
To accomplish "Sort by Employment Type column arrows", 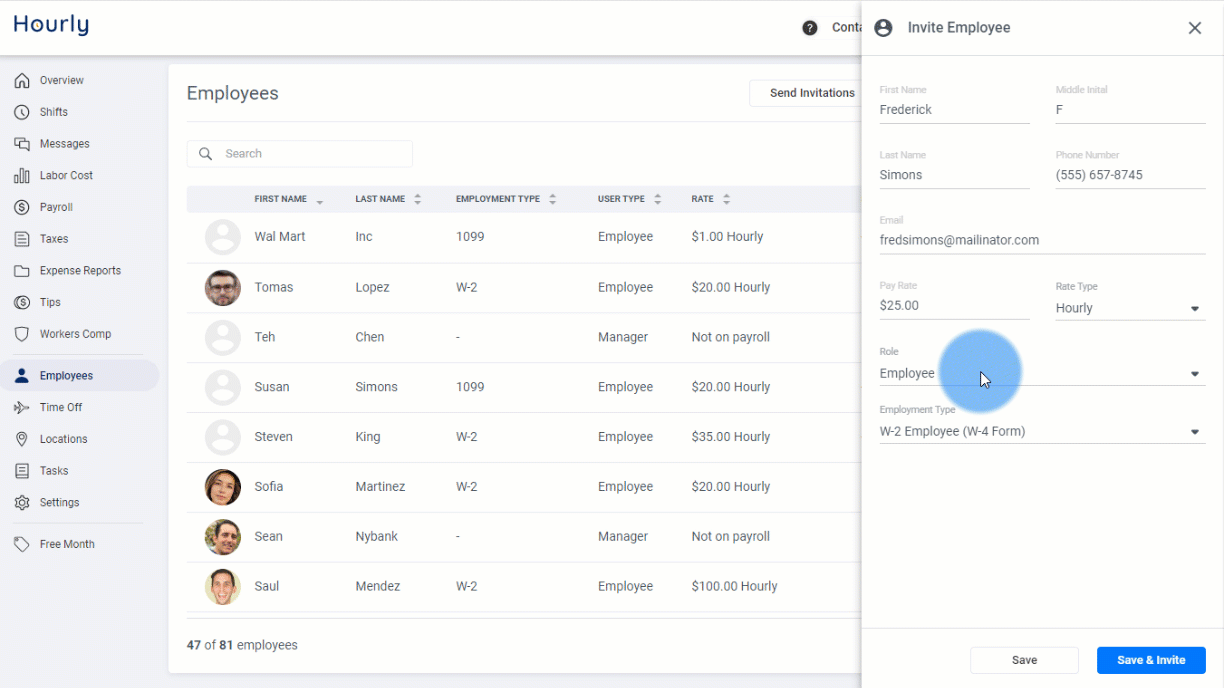I will click(x=553, y=199).
